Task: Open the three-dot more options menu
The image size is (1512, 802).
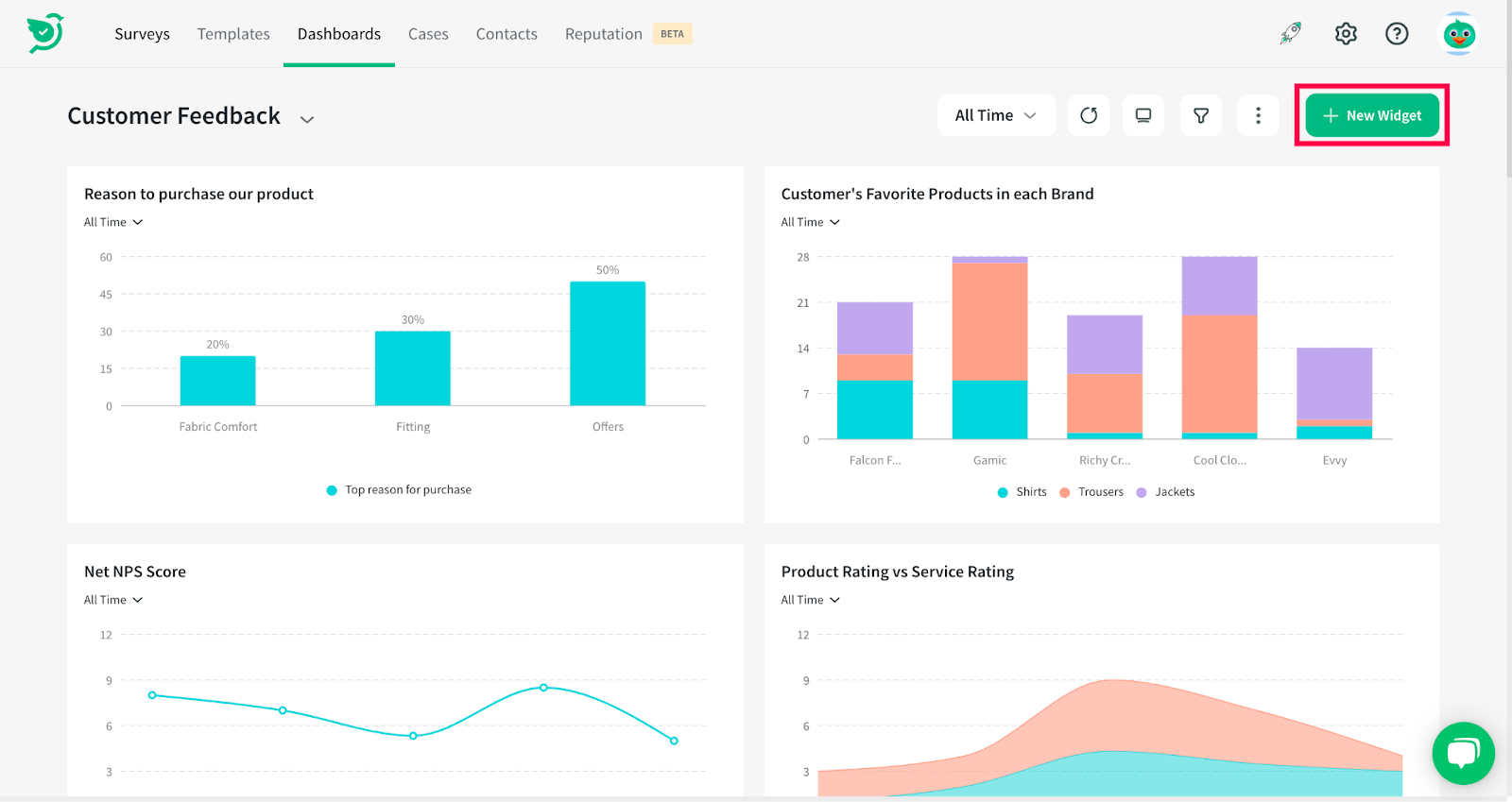Action: click(x=1258, y=115)
